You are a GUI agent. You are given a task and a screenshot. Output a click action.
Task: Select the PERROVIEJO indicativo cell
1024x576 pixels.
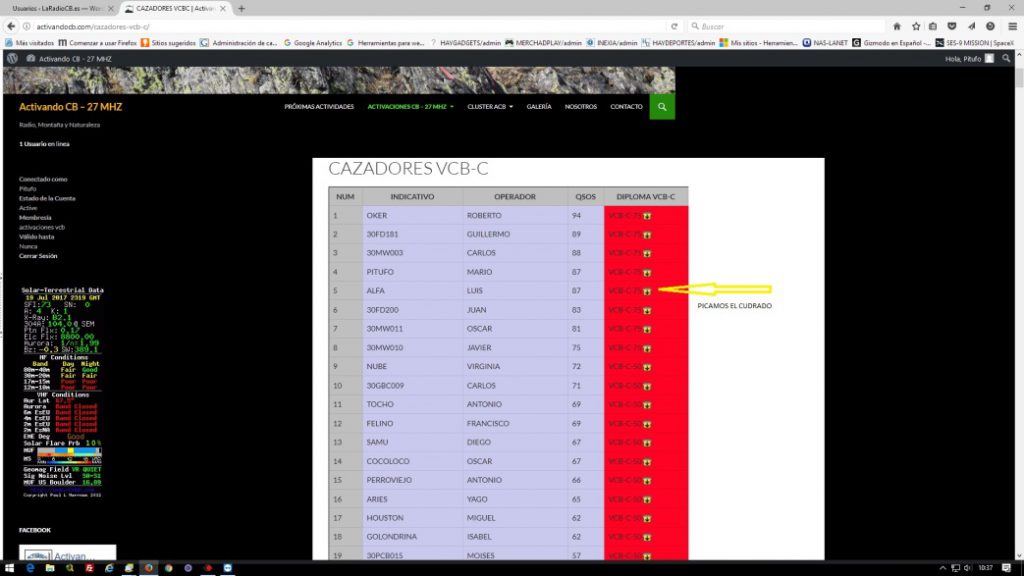coord(412,480)
